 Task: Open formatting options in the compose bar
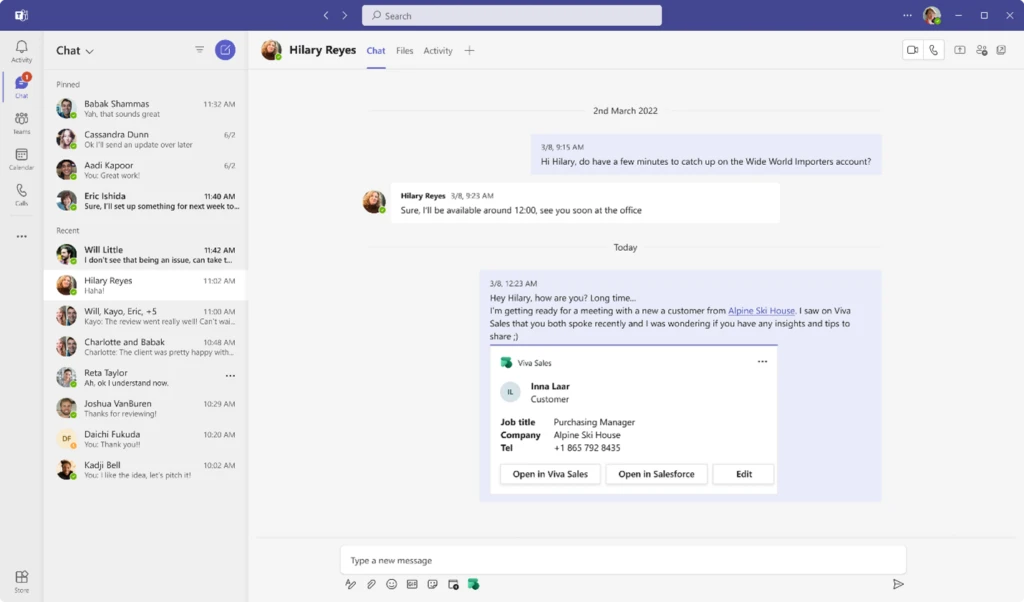[x=350, y=584]
